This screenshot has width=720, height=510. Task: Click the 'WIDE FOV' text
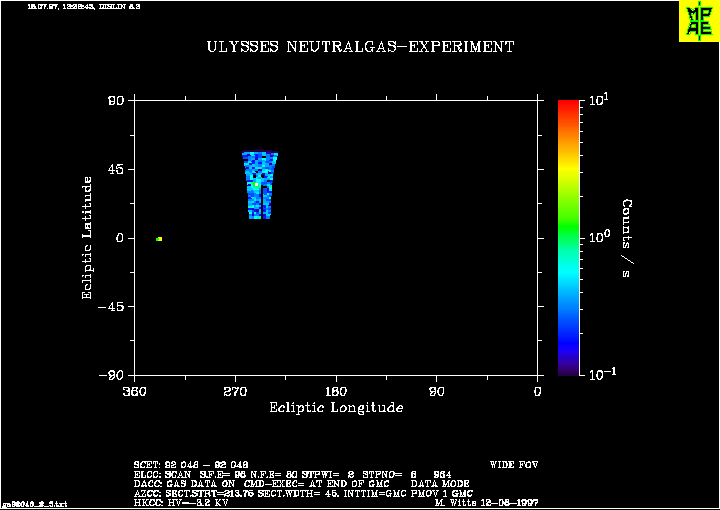point(514,465)
